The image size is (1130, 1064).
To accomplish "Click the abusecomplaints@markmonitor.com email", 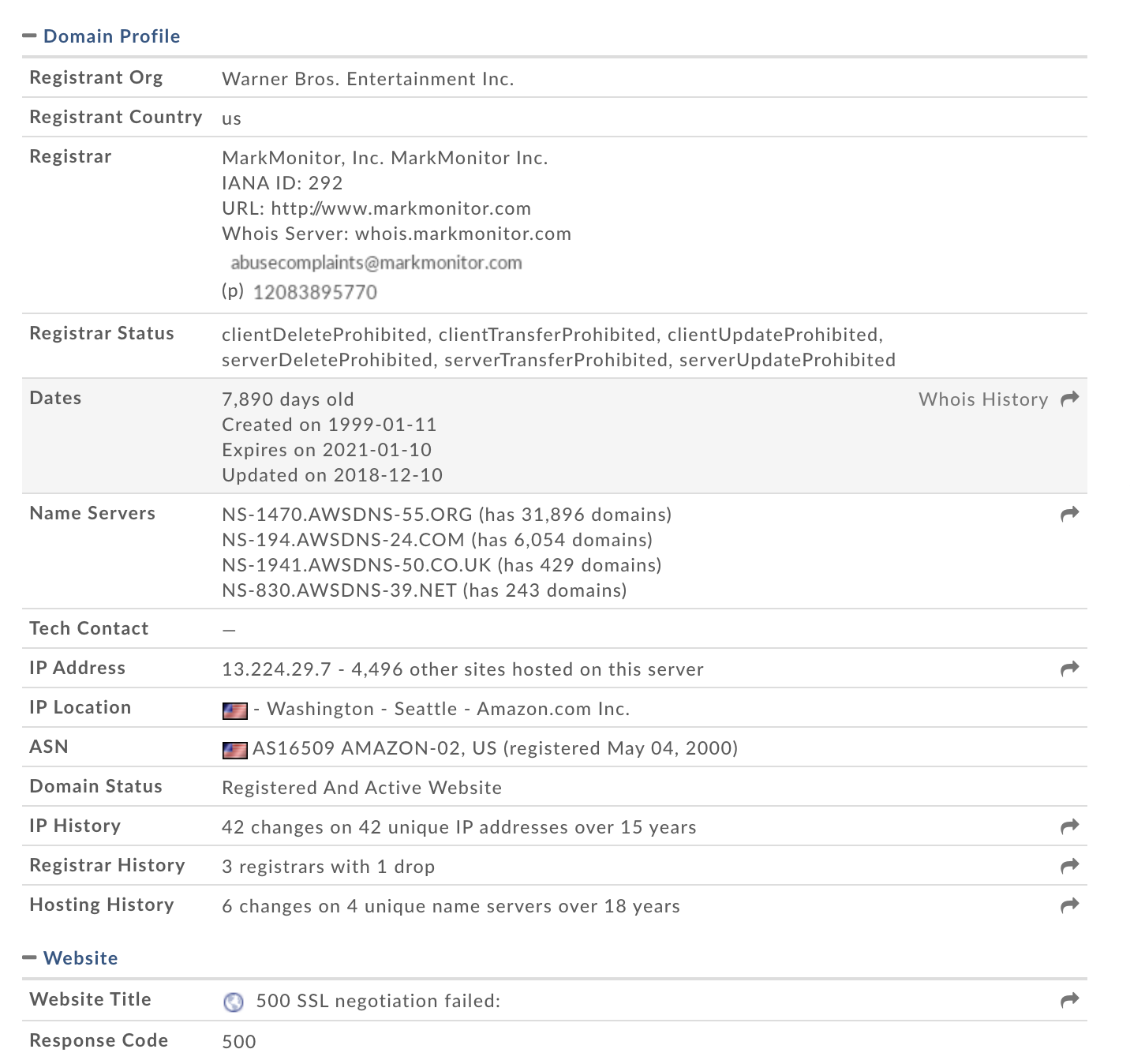I will [x=376, y=263].
